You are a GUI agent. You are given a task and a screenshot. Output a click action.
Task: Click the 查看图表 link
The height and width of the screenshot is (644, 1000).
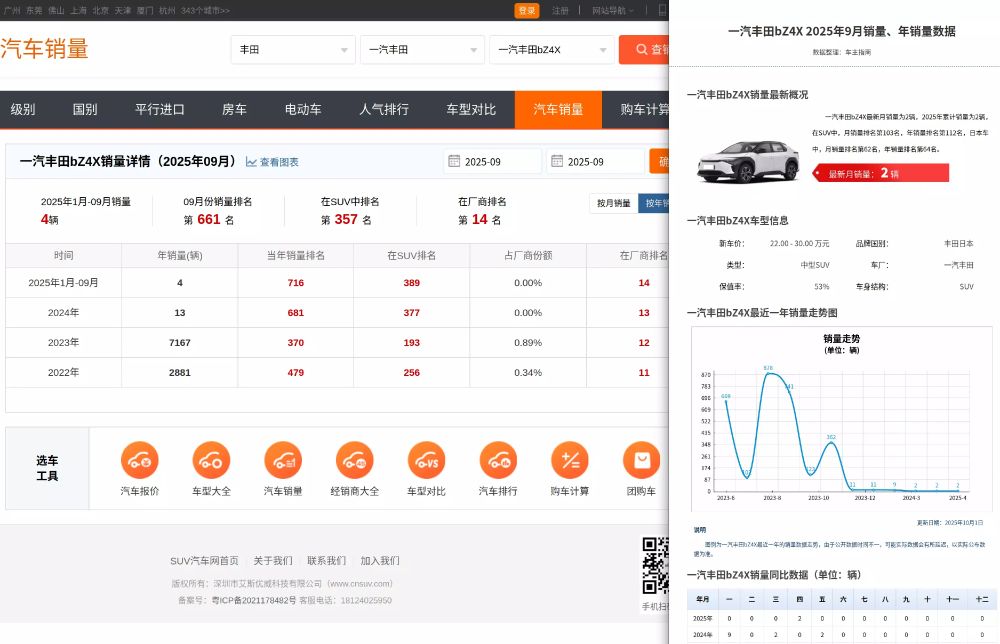(x=279, y=162)
